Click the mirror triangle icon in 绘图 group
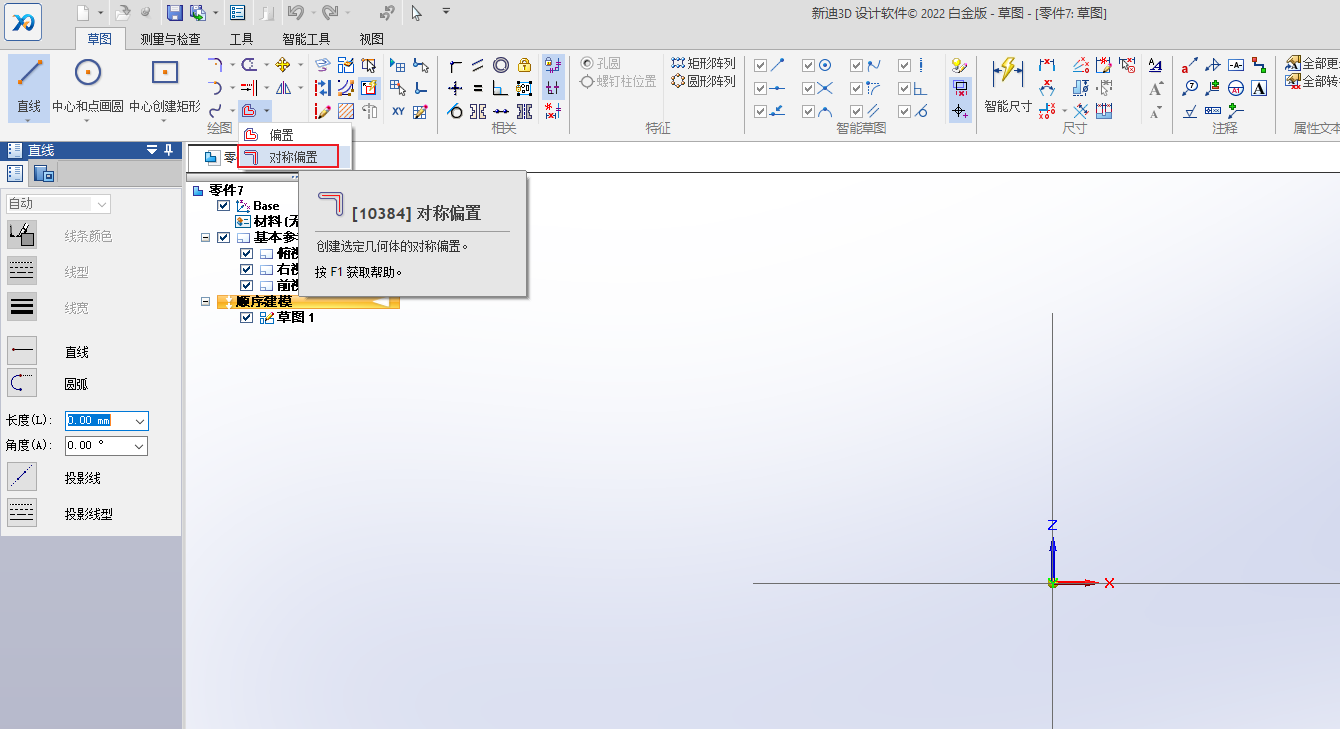1340x729 pixels. point(283,88)
